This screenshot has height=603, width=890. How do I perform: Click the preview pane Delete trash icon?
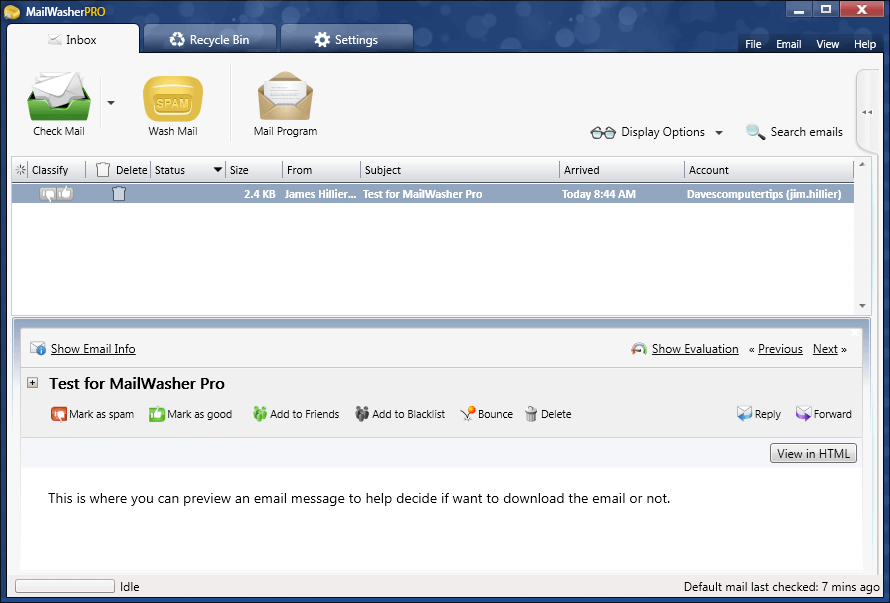tap(531, 414)
